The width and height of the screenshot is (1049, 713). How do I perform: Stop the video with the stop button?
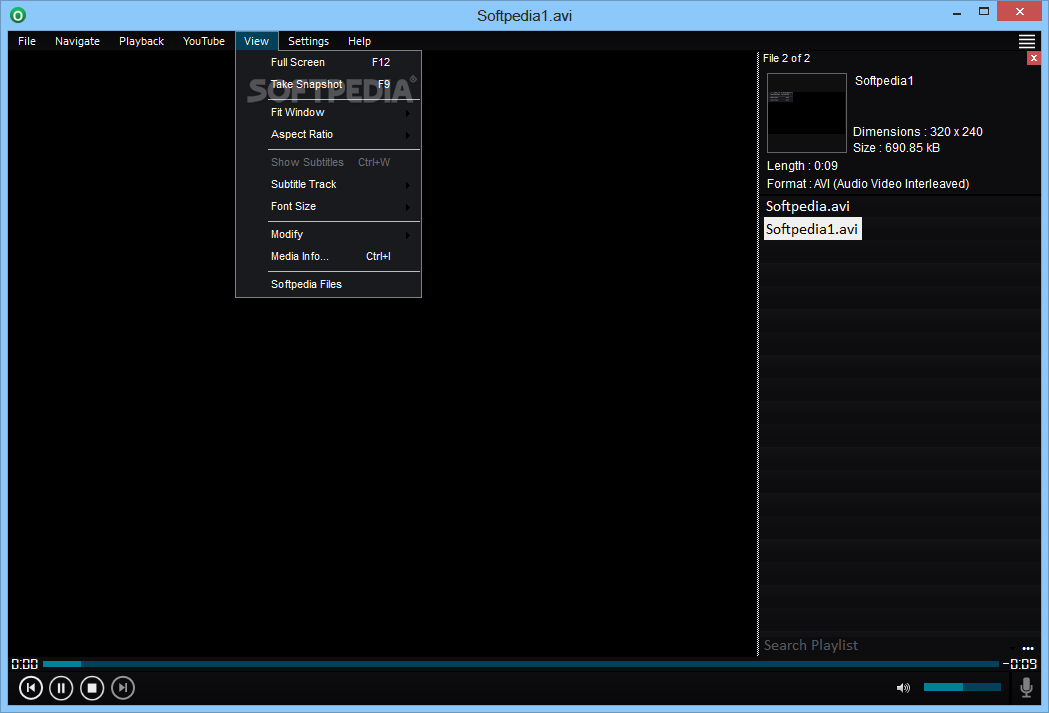click(x=92, y=688)
